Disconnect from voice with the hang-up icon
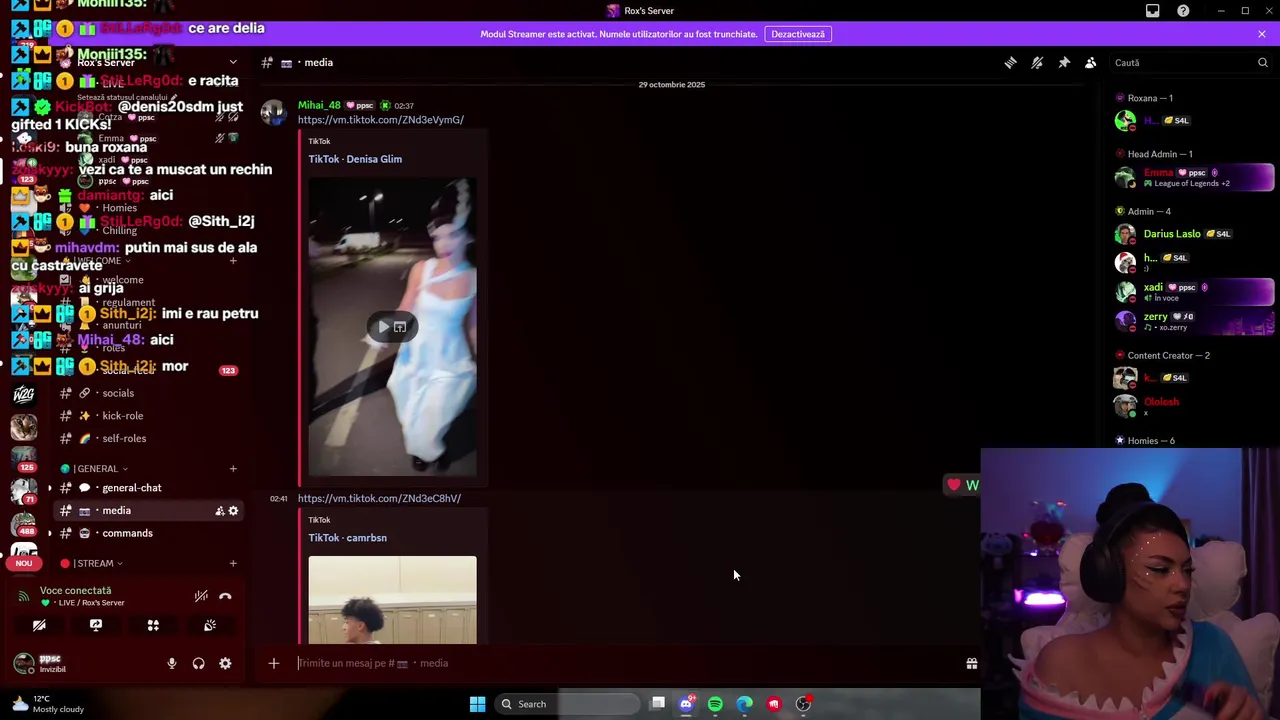 225,596
